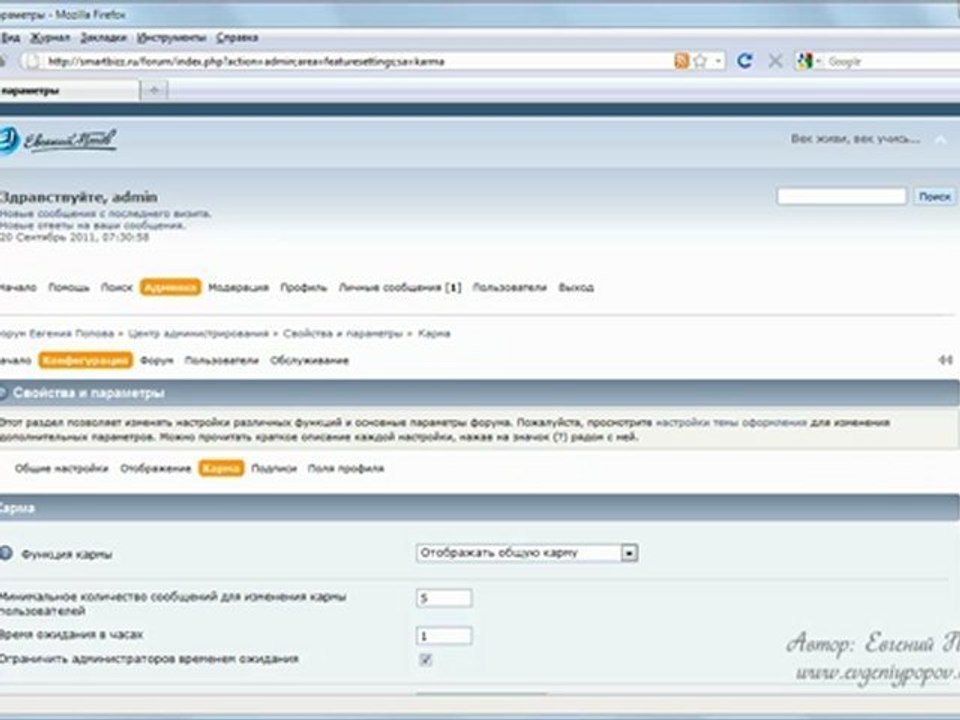Viewport: 960px width, 720px height.
Task: Open Центр администрирования breadcrumb link
Action: (198, 334)
